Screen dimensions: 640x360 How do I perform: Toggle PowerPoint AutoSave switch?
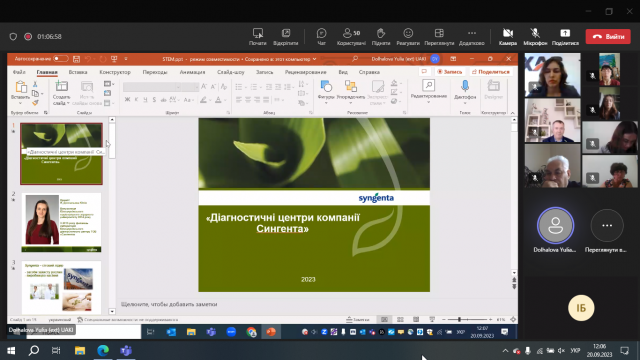point(60,59)
